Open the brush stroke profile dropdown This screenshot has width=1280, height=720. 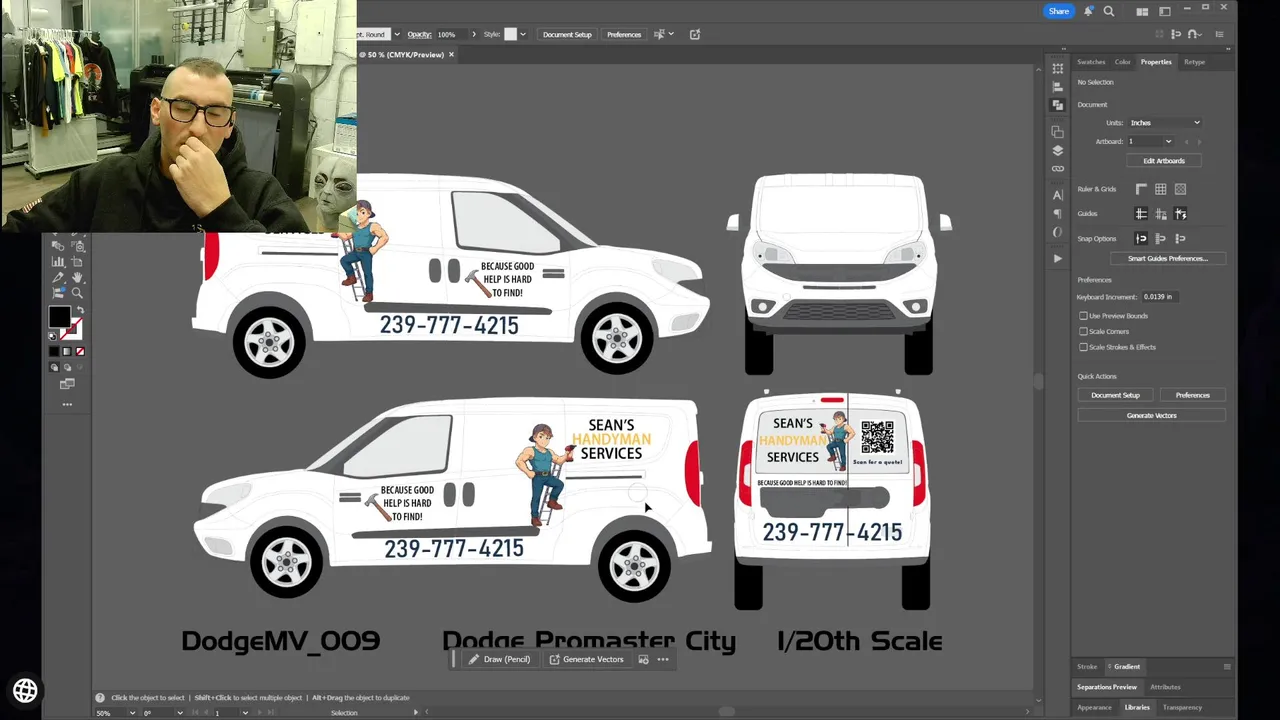396,34
